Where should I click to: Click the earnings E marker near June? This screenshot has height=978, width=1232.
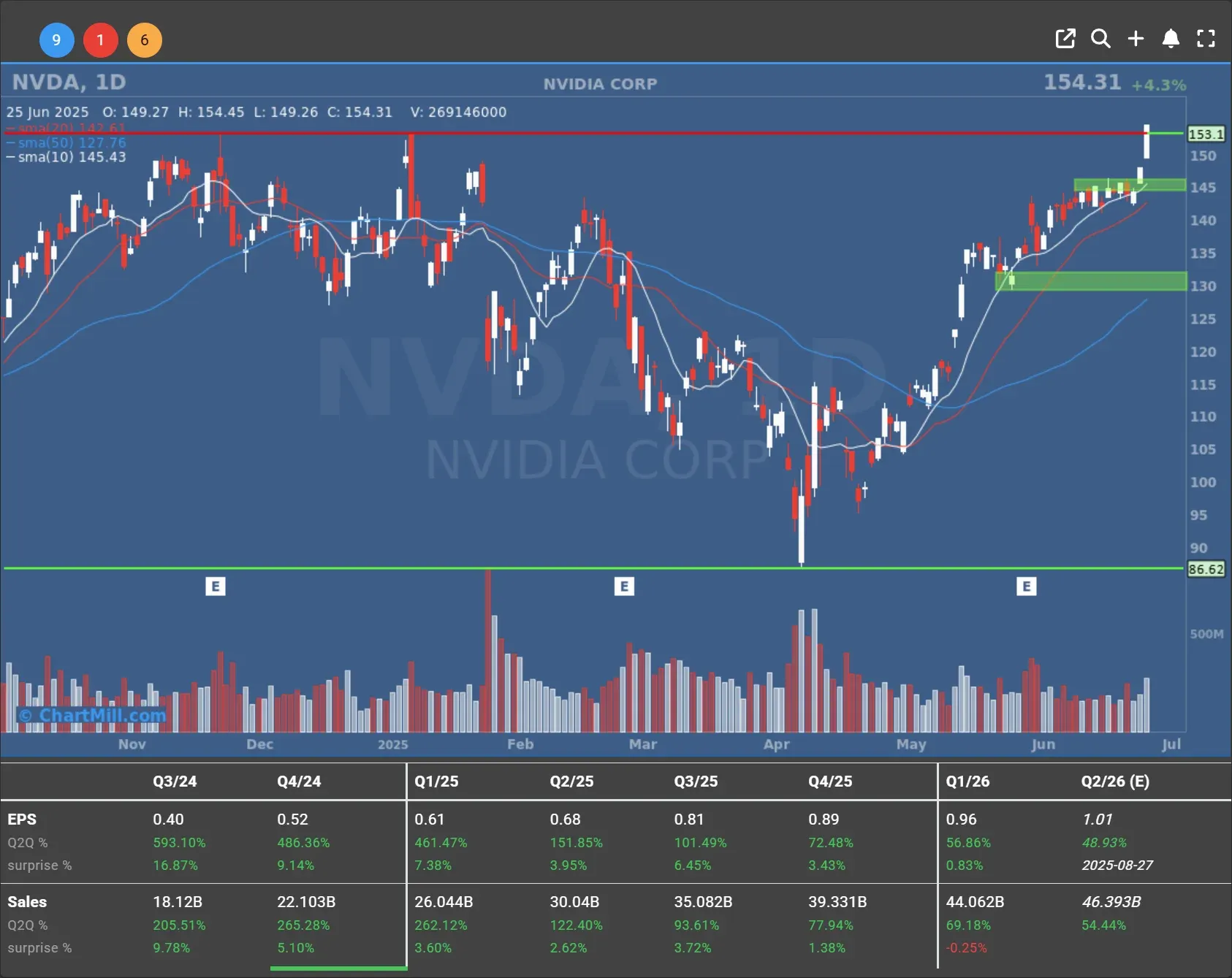coord(1026,587)
